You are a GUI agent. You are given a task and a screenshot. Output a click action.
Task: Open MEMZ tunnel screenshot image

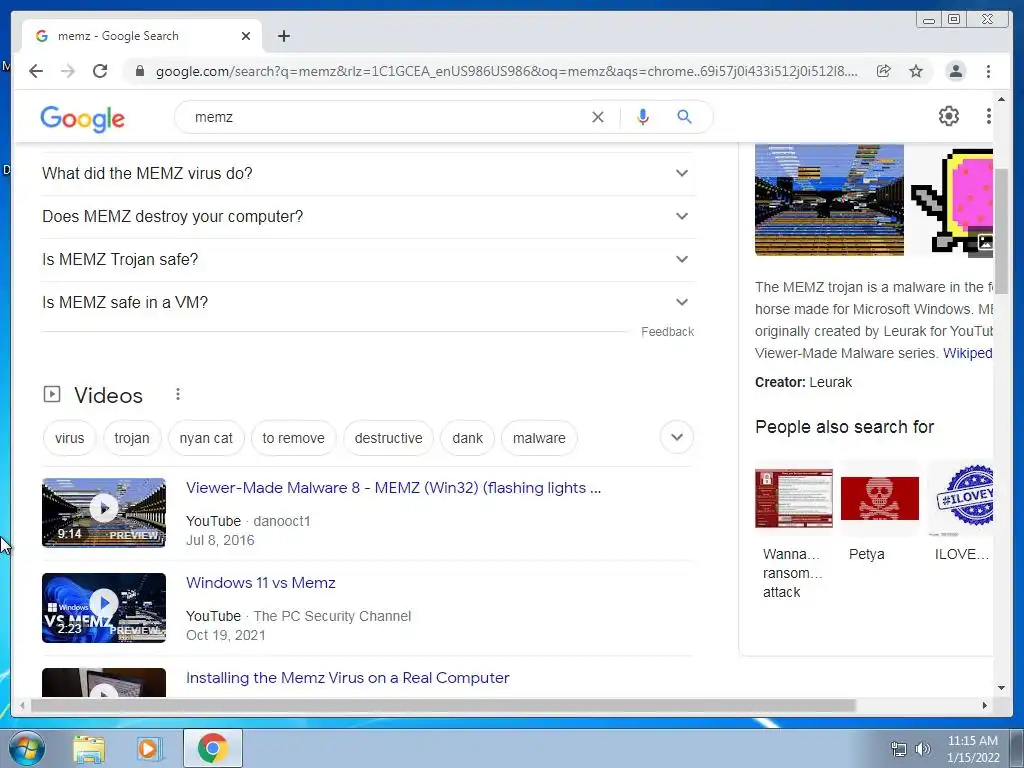coord(829,200)
